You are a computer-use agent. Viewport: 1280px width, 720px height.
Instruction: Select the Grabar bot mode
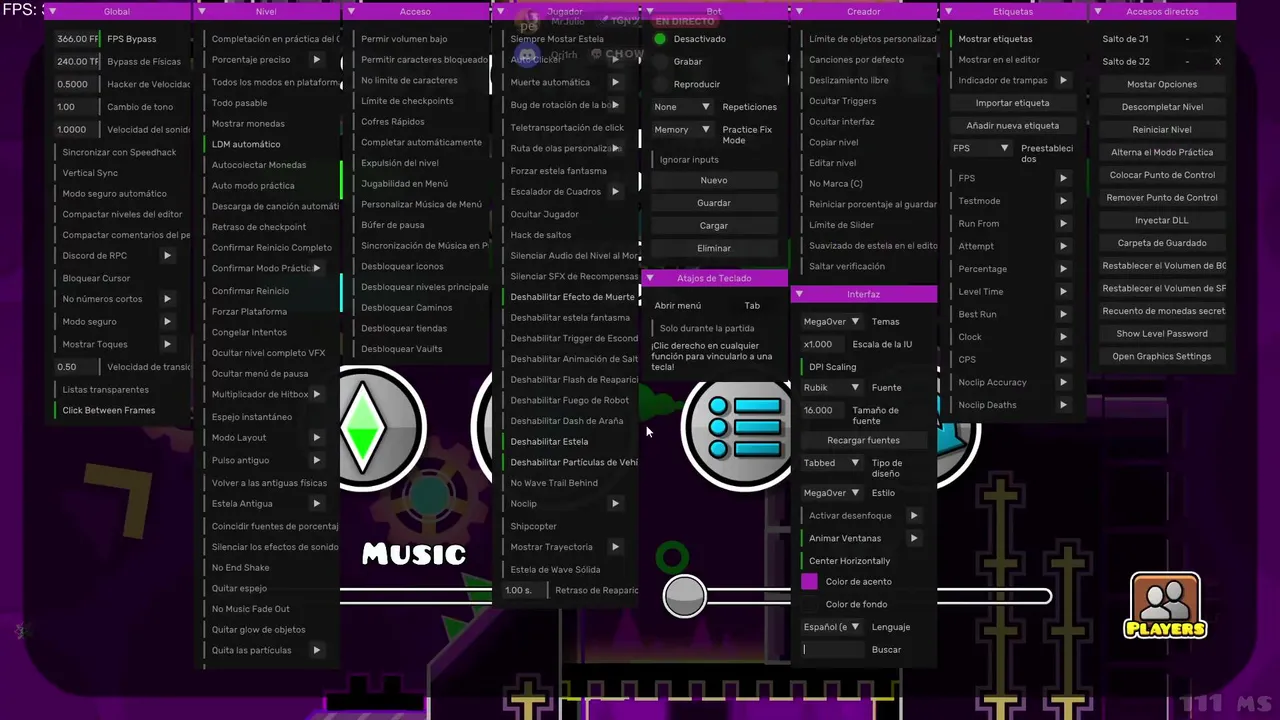[x=660, y=62]
